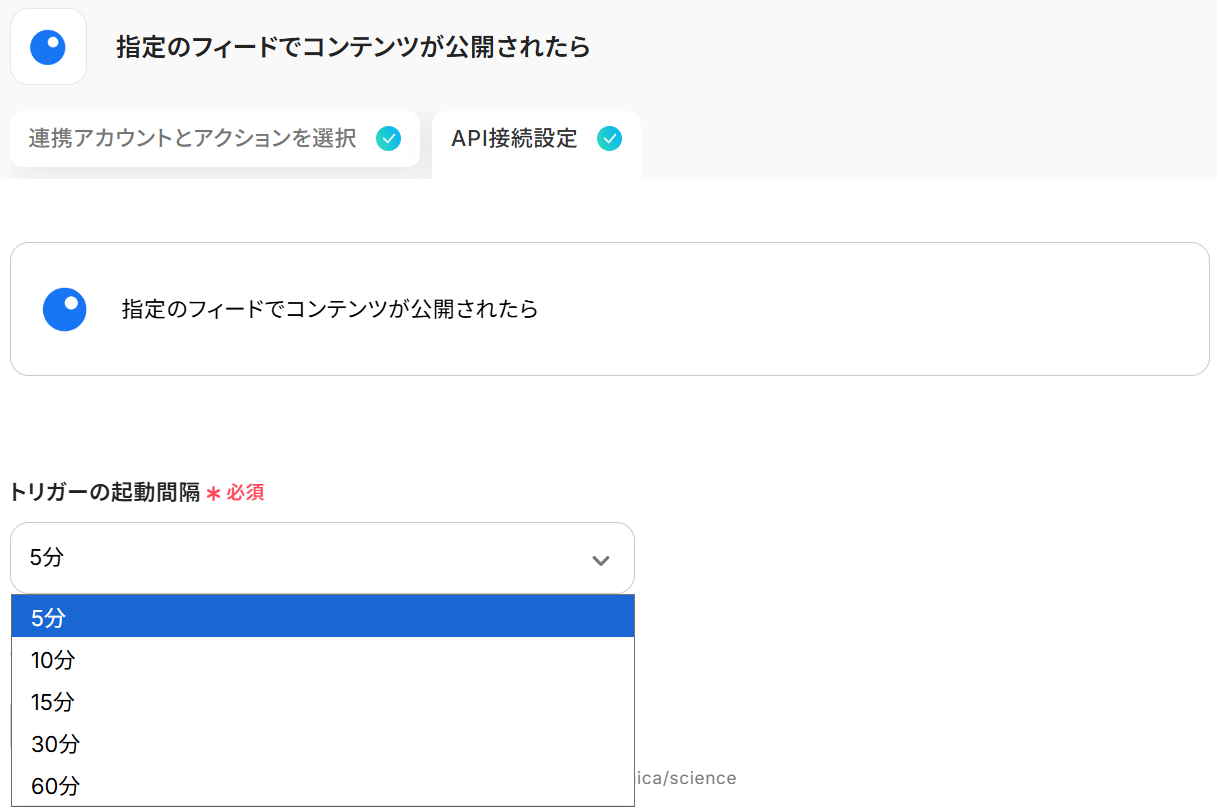1217x812 pixels.
Task: Click empty area on right of trigger card
Action: (x=900, y=309)
